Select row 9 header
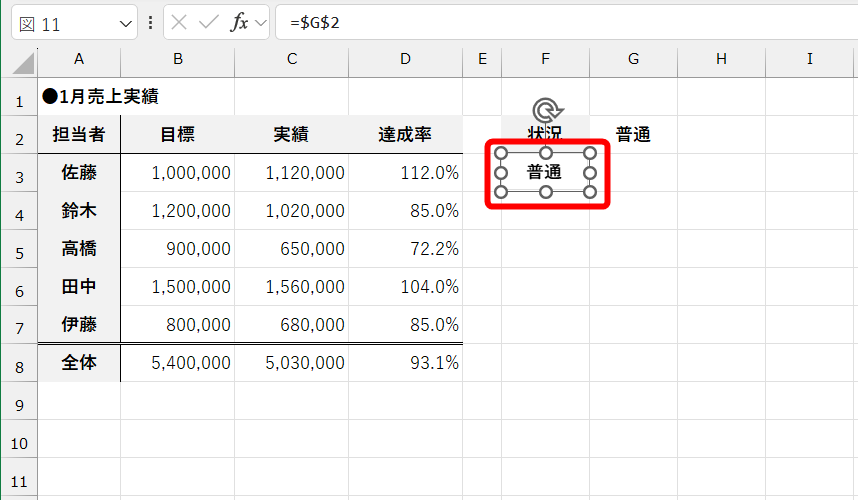The width and height of the screenshot is (858, 500). (x=19, y=400)
